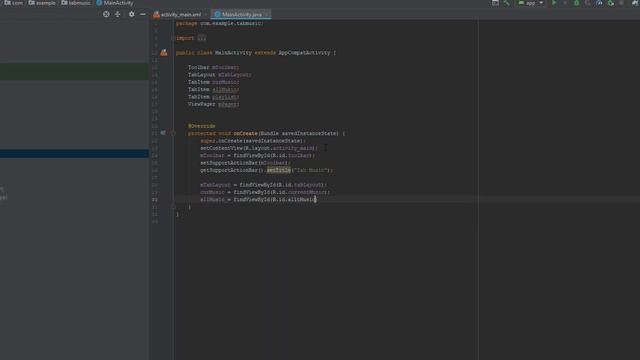Click the Attach Debugger bug-with-arrow icon

611,3
